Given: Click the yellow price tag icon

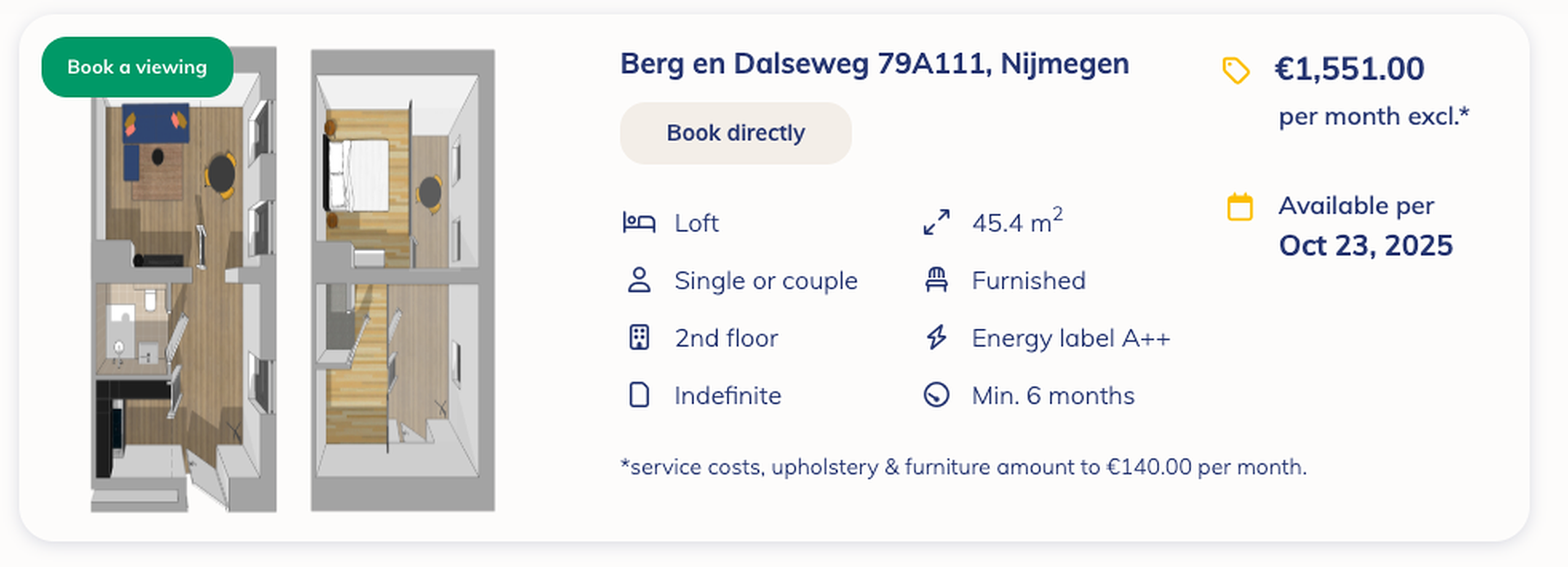Looking at the screenshot, I should pyautogui.click(x=1236, y=71).
